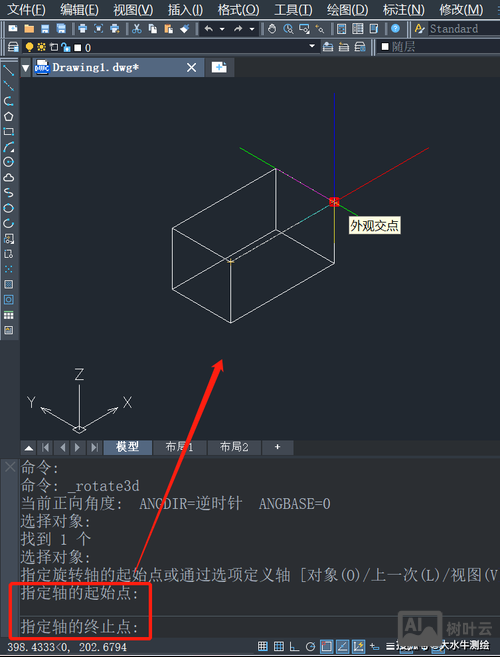Open the 修改(M) menu

pyautogui.click(x=461, y=9)
